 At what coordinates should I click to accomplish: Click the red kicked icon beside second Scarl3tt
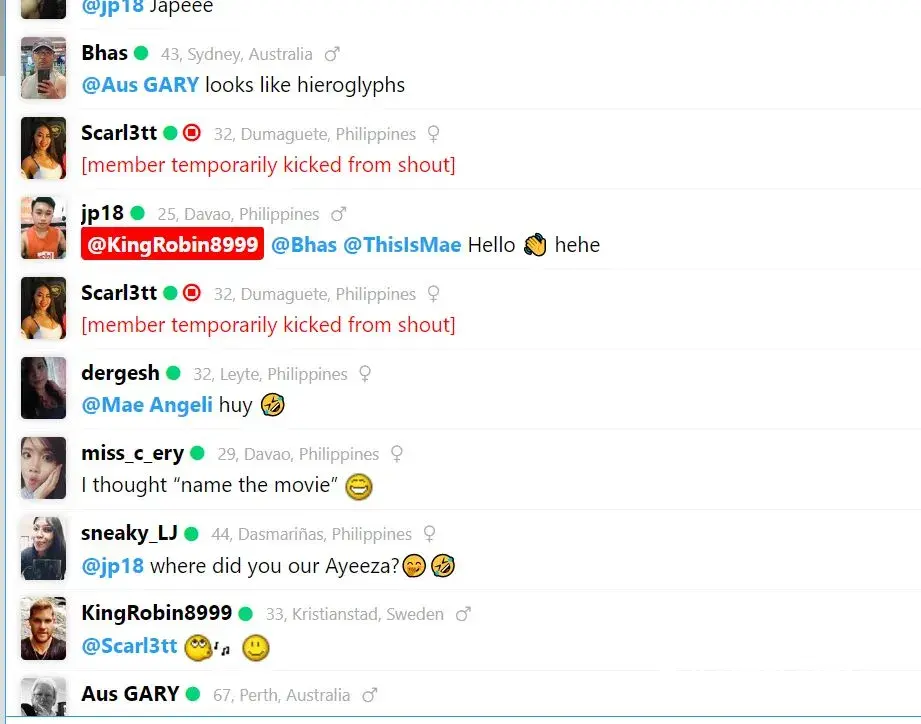(191, 292)
